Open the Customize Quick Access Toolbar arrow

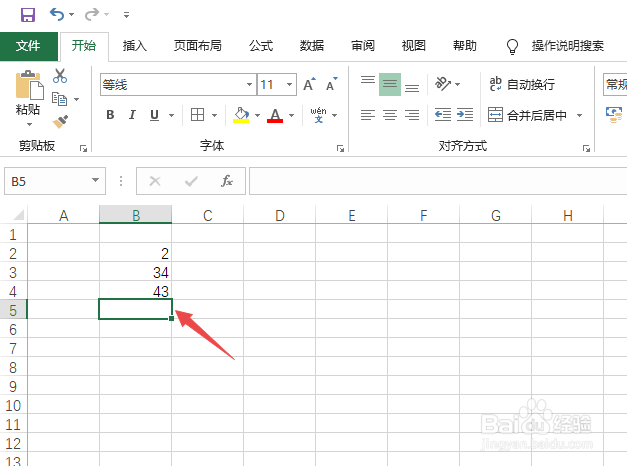pyautogui.click(x=126, y=15)
